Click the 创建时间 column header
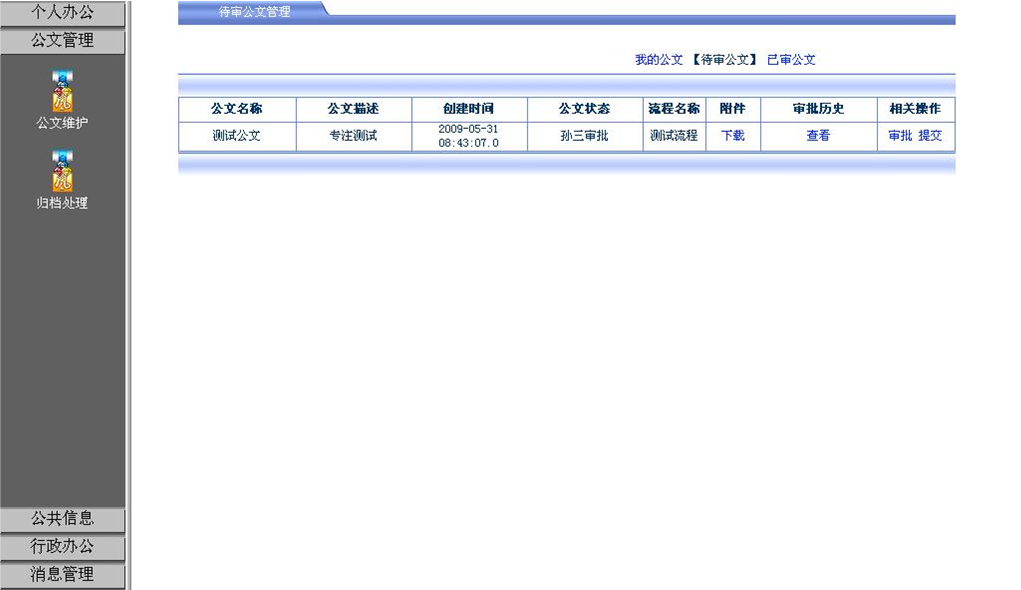This screenshot has height=590, width=1021. coord(469,109)
